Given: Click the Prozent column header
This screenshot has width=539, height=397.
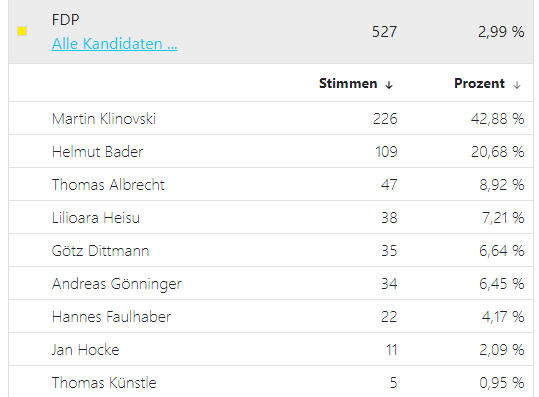Looking at the screenshot, I should [479, 84].
